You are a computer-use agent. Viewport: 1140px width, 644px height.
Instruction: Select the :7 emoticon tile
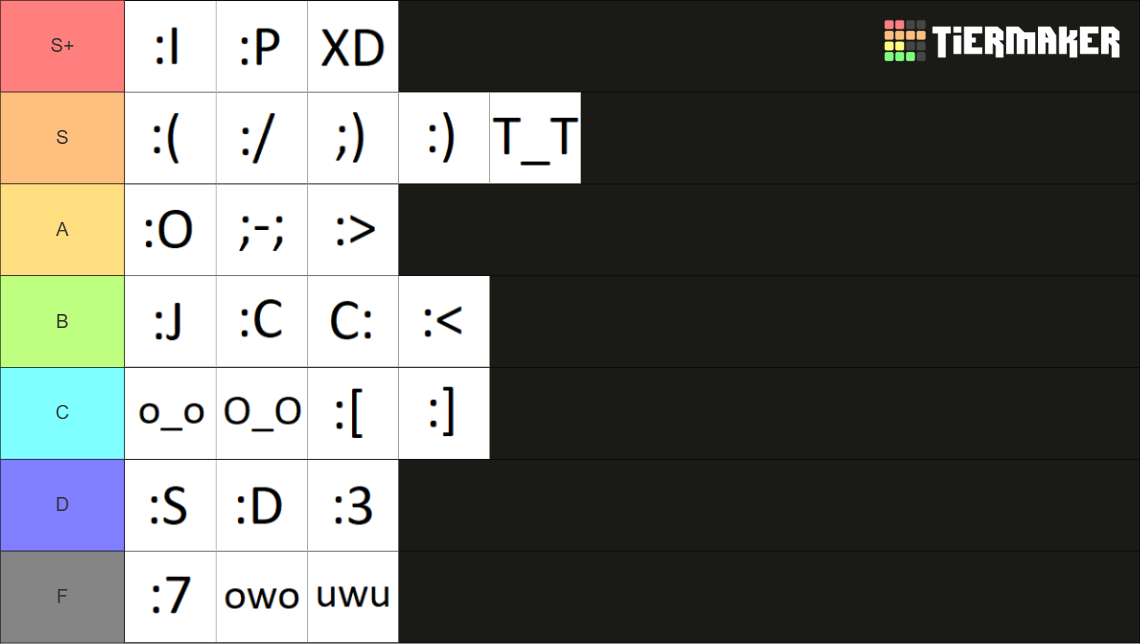[170, 597]
